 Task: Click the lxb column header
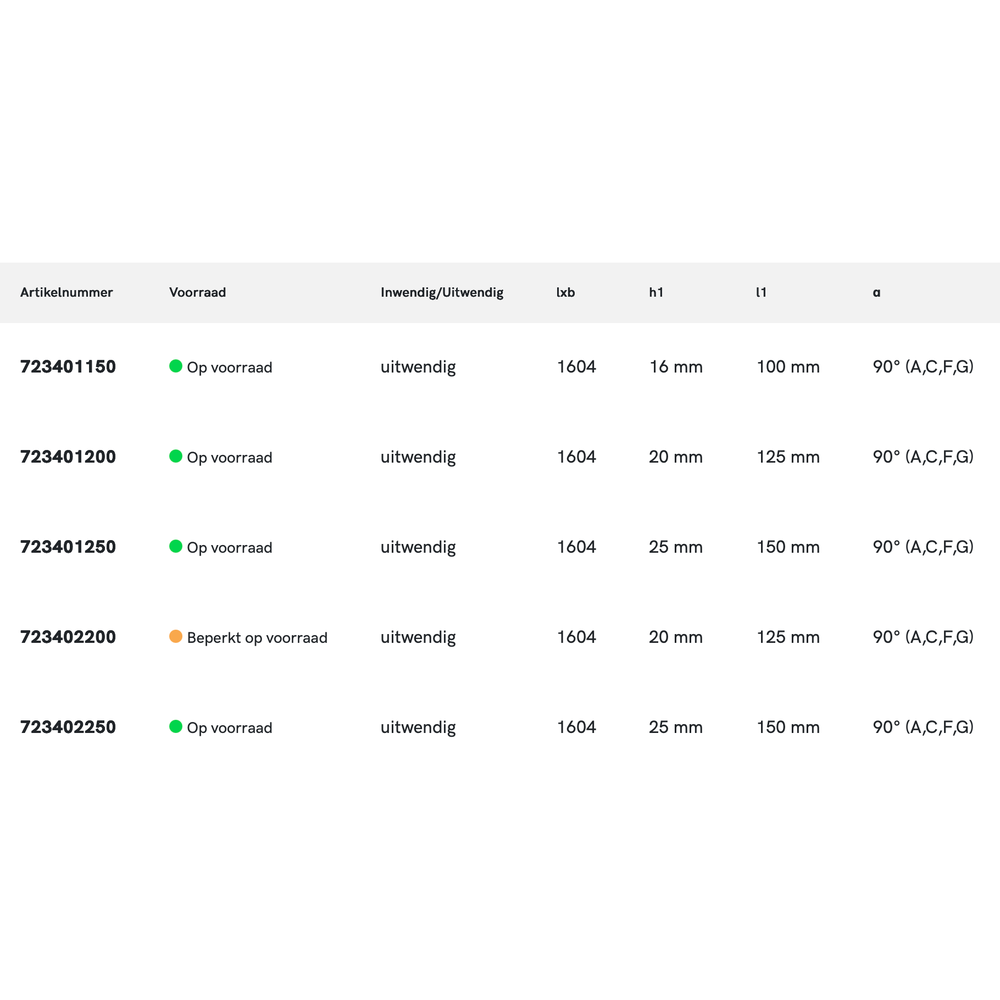(x=566, y=293)
